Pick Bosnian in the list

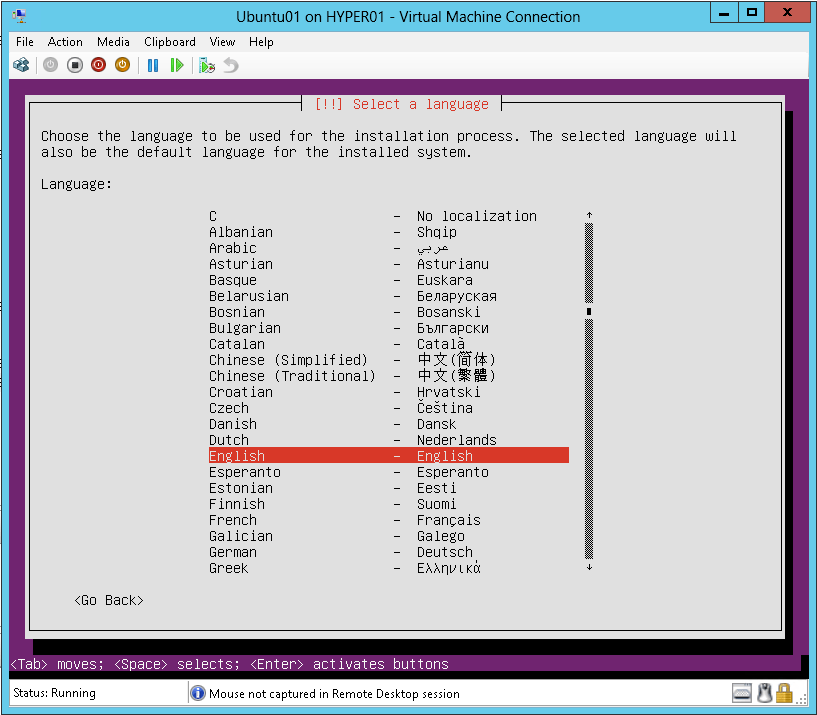389,312
